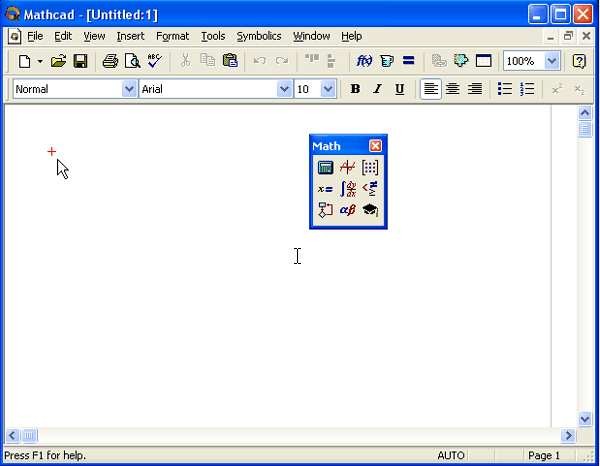600x466 pixels.
Task: Expand the font size 10 dropdown
Action: pyautogui.click(x=328, y=89)
